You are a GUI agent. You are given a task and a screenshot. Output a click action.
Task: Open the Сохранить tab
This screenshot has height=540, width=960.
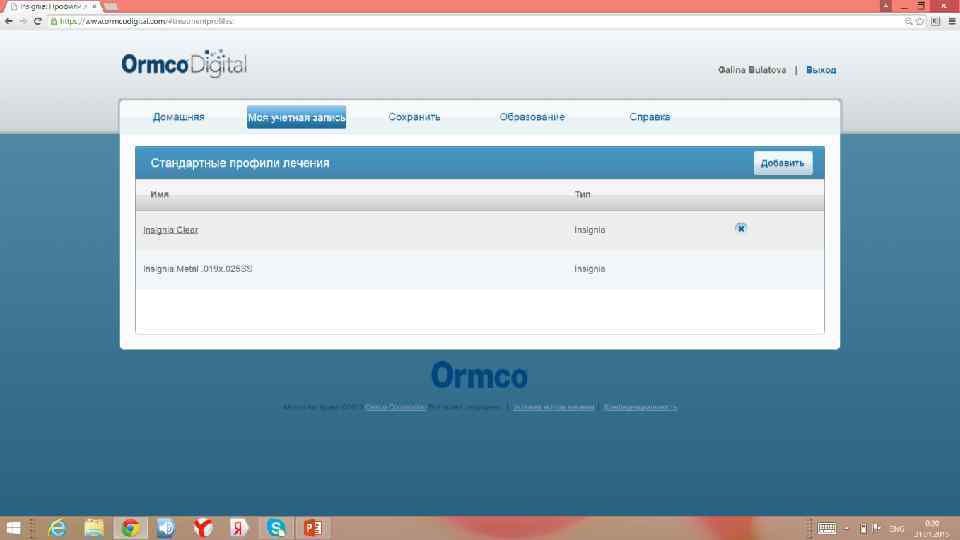414,117
